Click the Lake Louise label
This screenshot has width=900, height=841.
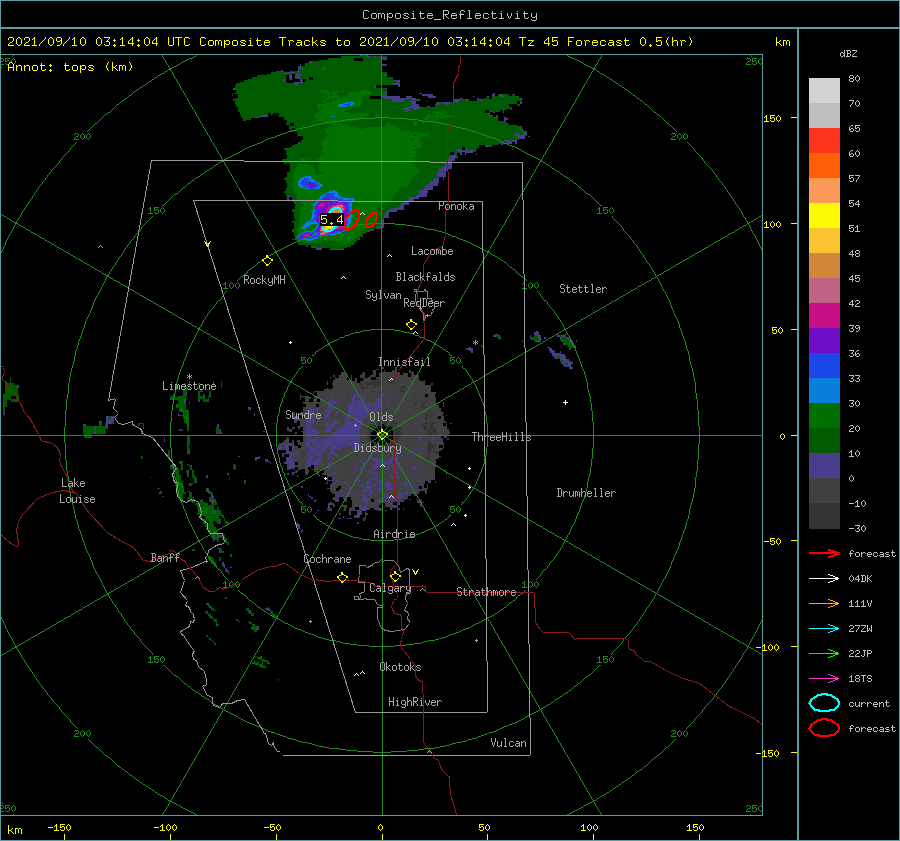tap(77, 491)
